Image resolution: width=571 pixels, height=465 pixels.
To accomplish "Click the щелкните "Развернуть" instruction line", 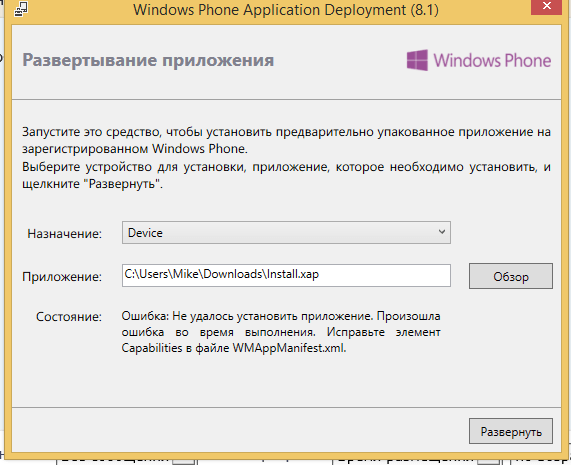I will click(92, 184).
